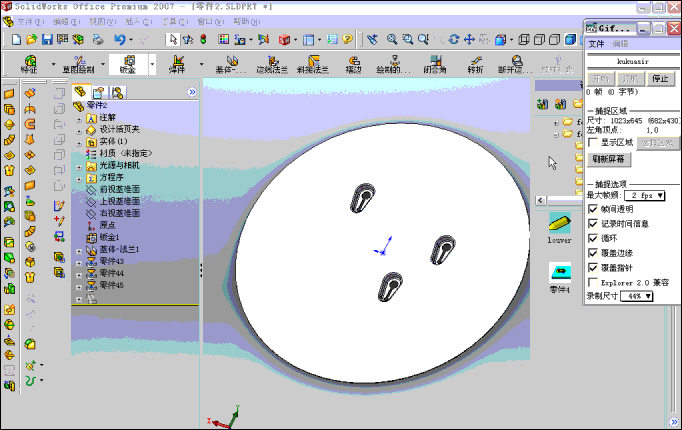682x430 pixels.
Task: Click the 基体-法兰 base flange toolbar icon
Action: pos(230,64)
